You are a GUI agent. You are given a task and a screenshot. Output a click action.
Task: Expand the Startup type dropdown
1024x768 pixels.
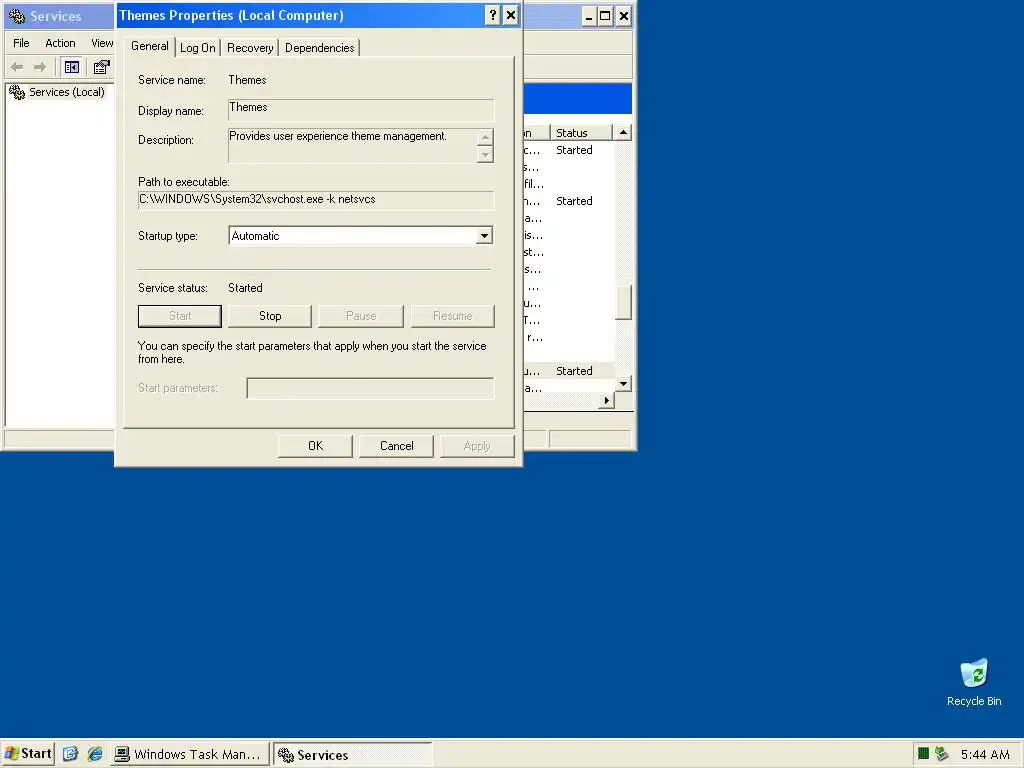pyautogui.click(x=484, y=236)
